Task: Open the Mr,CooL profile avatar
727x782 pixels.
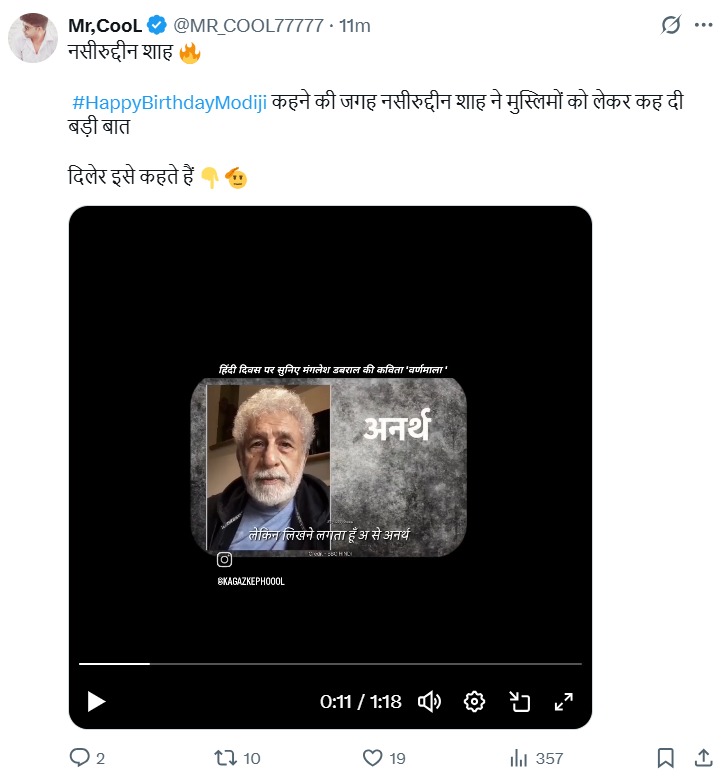Action: [x=32, y=40]
